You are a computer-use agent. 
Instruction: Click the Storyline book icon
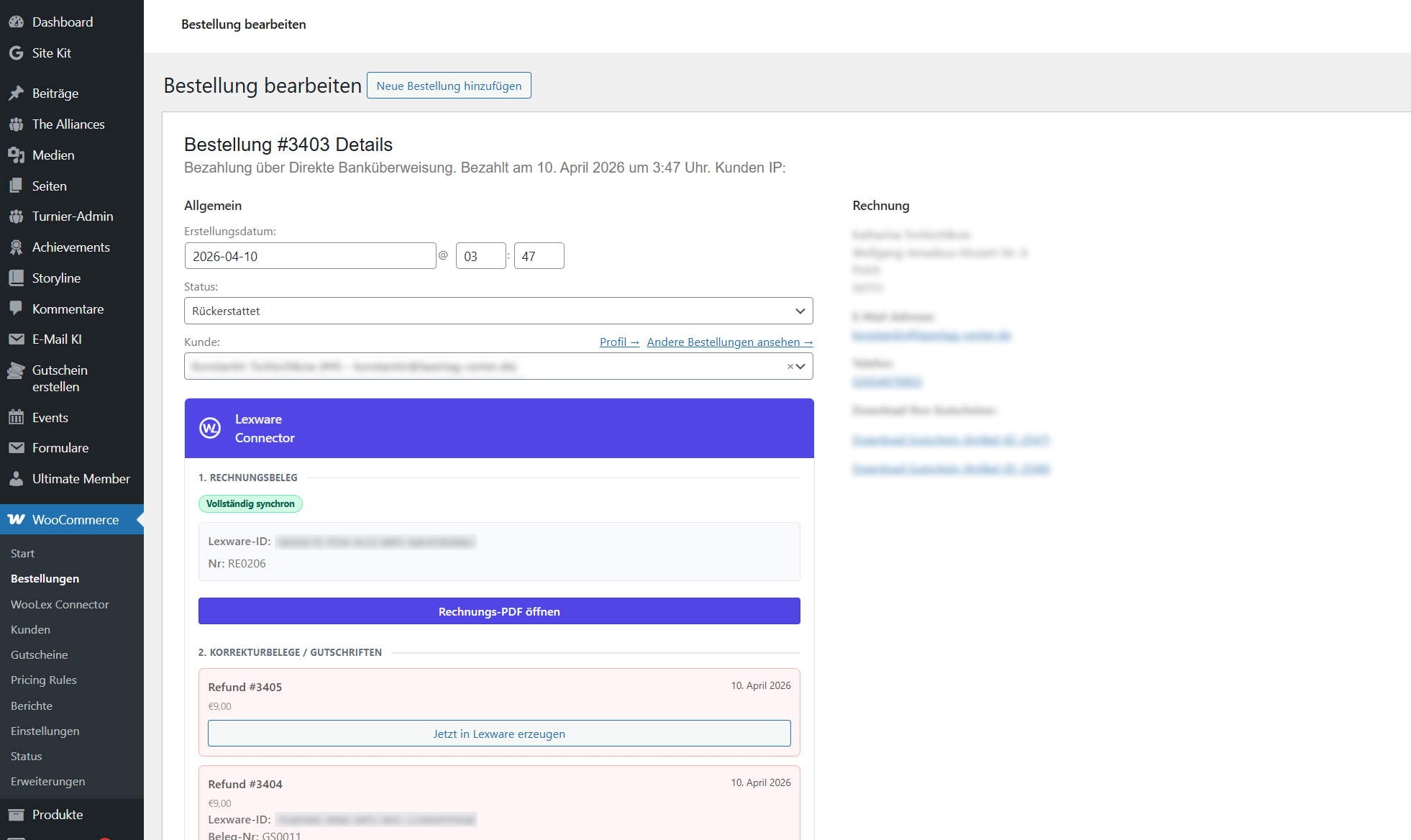pos(16,278)
